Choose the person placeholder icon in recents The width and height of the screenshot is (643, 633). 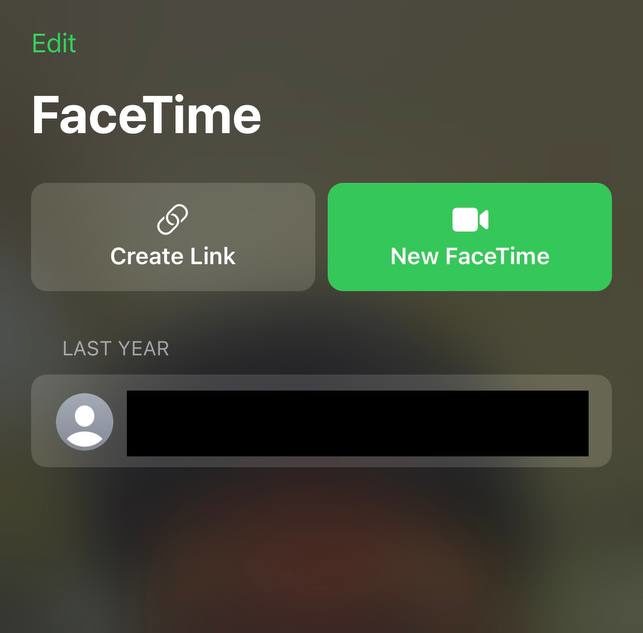point(84,422)
